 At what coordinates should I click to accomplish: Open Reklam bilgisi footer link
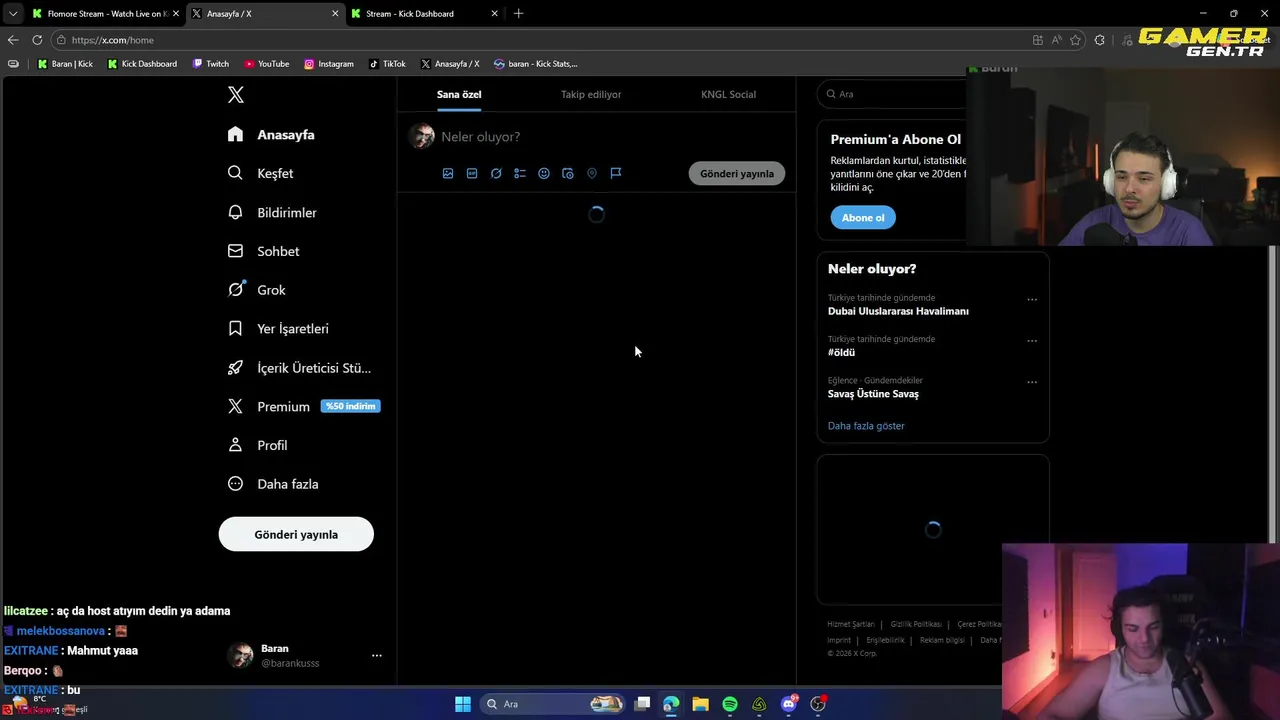pyautogui.click(x=942, y=640)
